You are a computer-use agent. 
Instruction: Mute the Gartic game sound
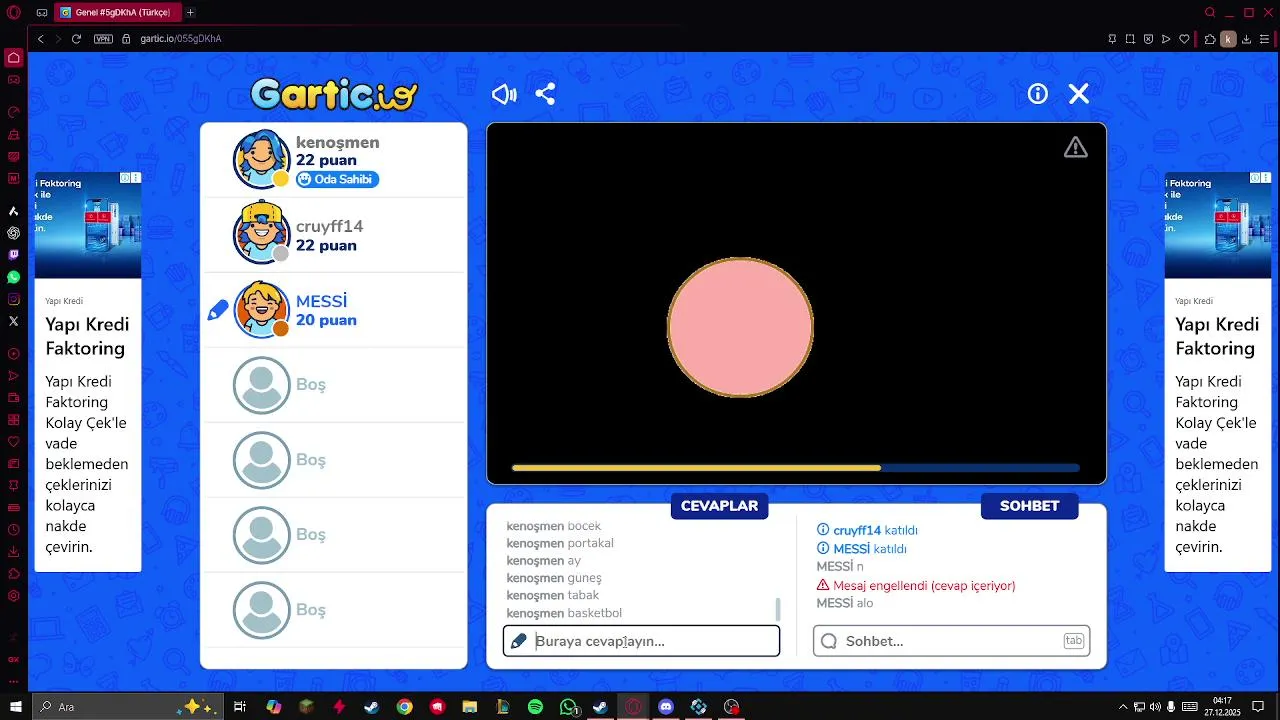(504, 94)
